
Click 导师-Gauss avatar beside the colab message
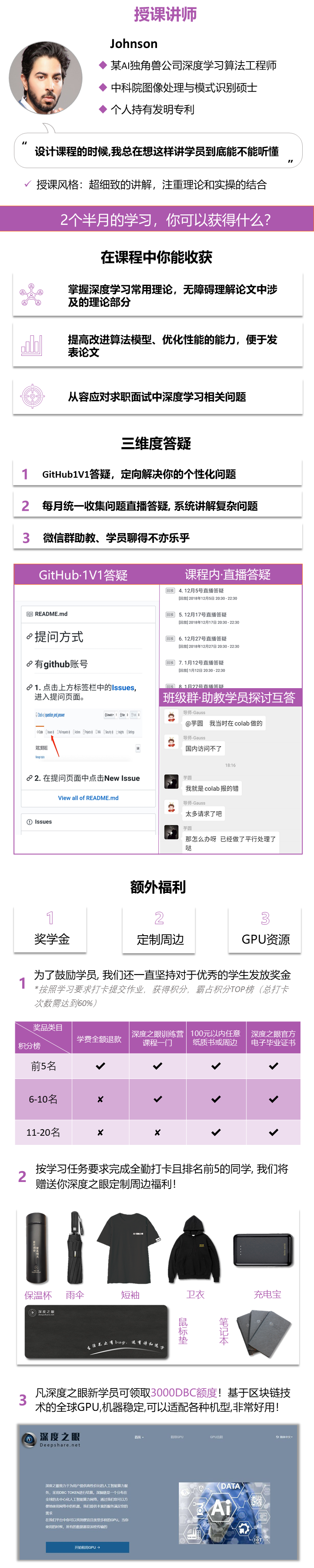(x=171, y=718)
